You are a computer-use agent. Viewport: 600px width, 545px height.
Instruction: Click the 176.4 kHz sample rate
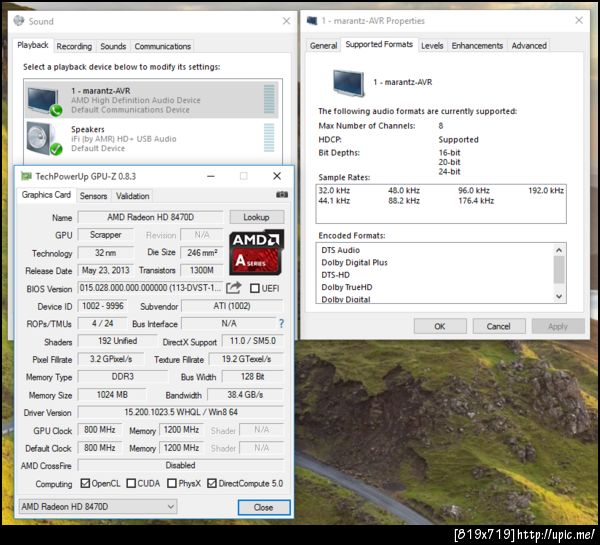[x=476, y=201]
